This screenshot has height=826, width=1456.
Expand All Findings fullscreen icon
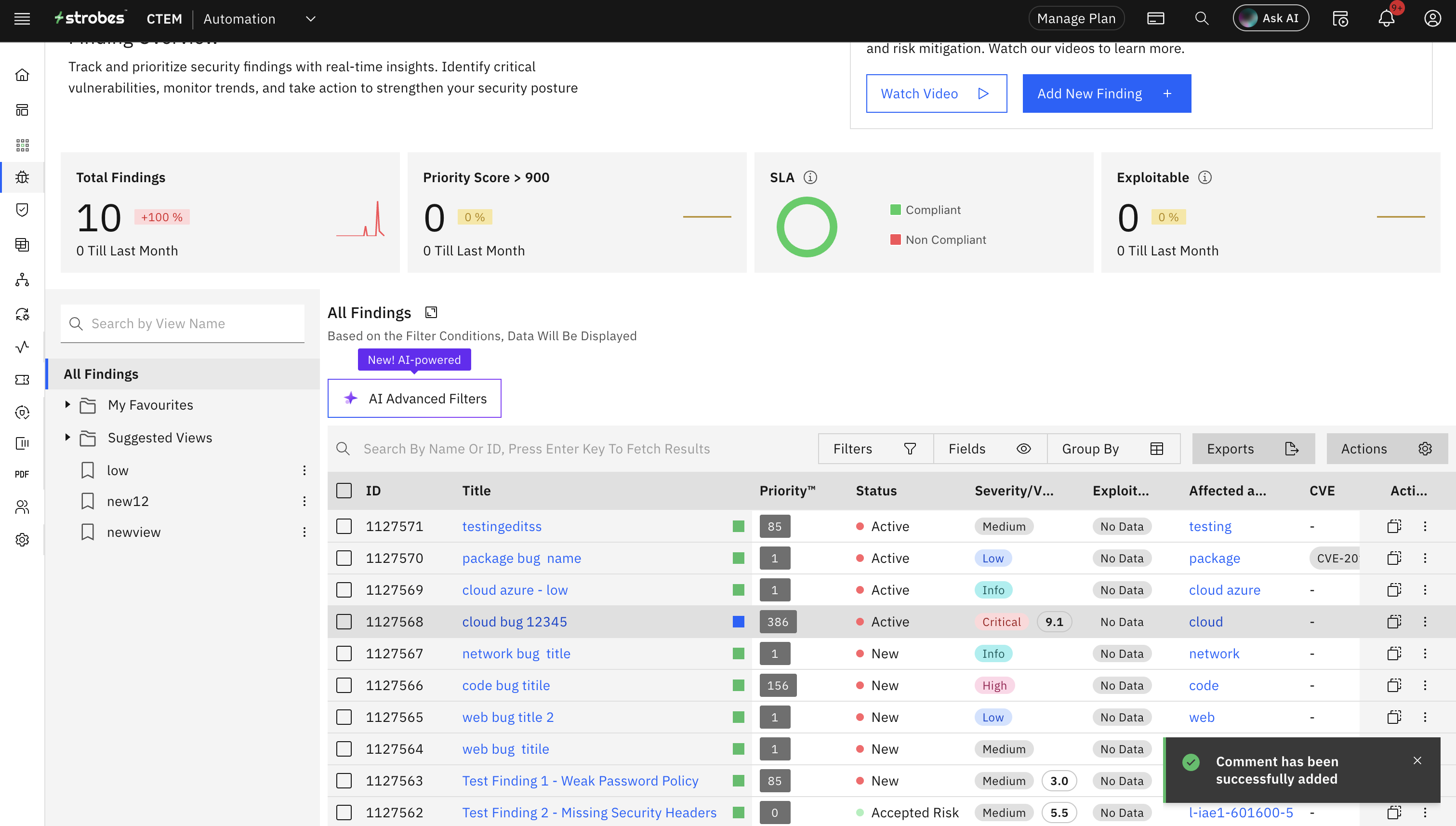click(431, 313)
